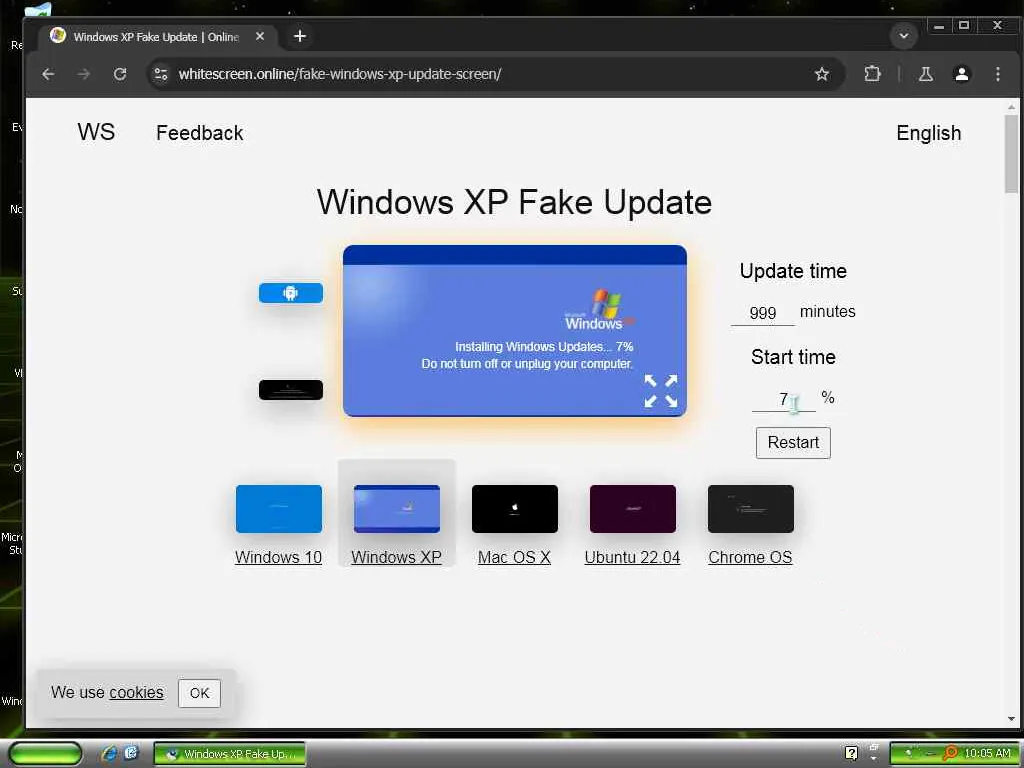1024x768 pixels.
Task: Open site information icon in address bar
Action: point(161,74)
